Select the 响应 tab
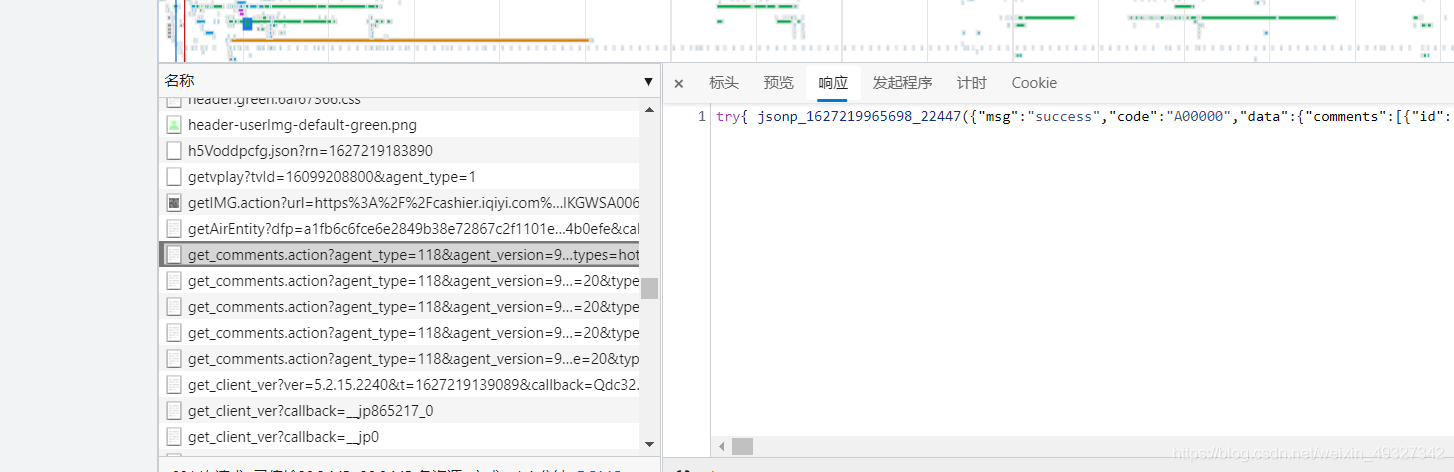1454x472 pixels. point(833,83)
